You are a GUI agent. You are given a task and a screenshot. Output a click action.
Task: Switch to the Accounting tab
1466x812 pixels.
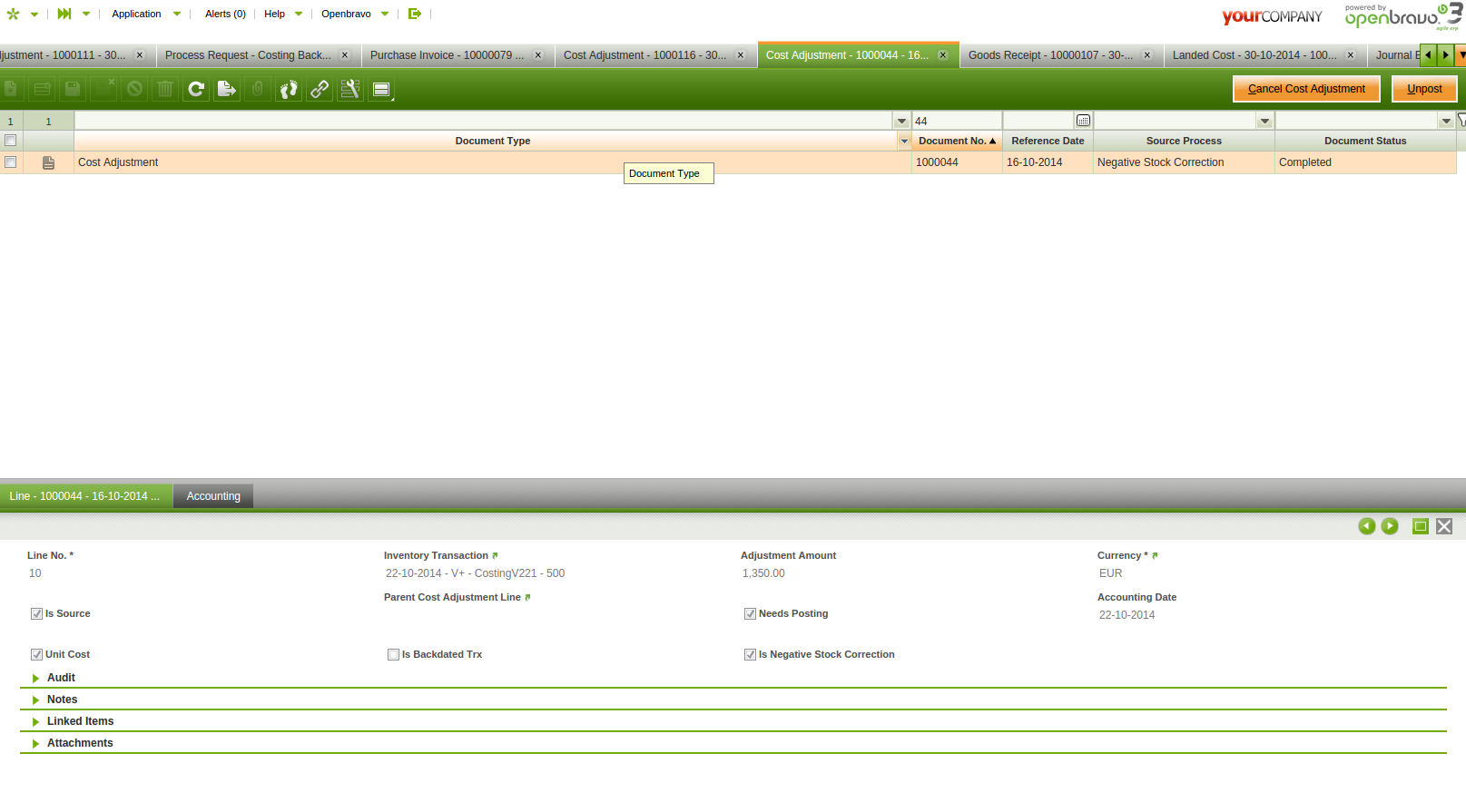213,496
